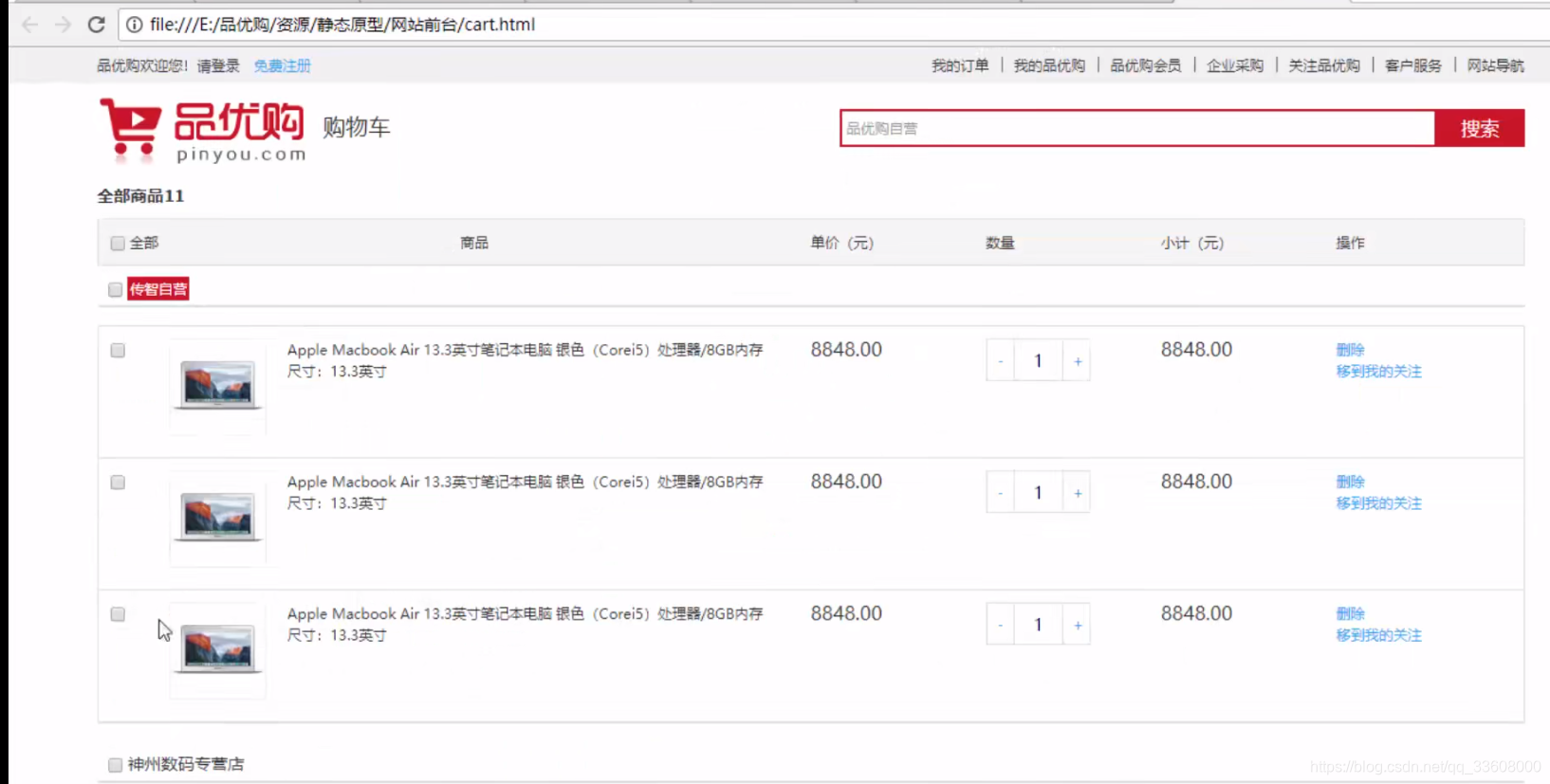Decrease quantity of second Macbook item
The height and width of the screenshot is (784, 1550).
[1000, 493]
